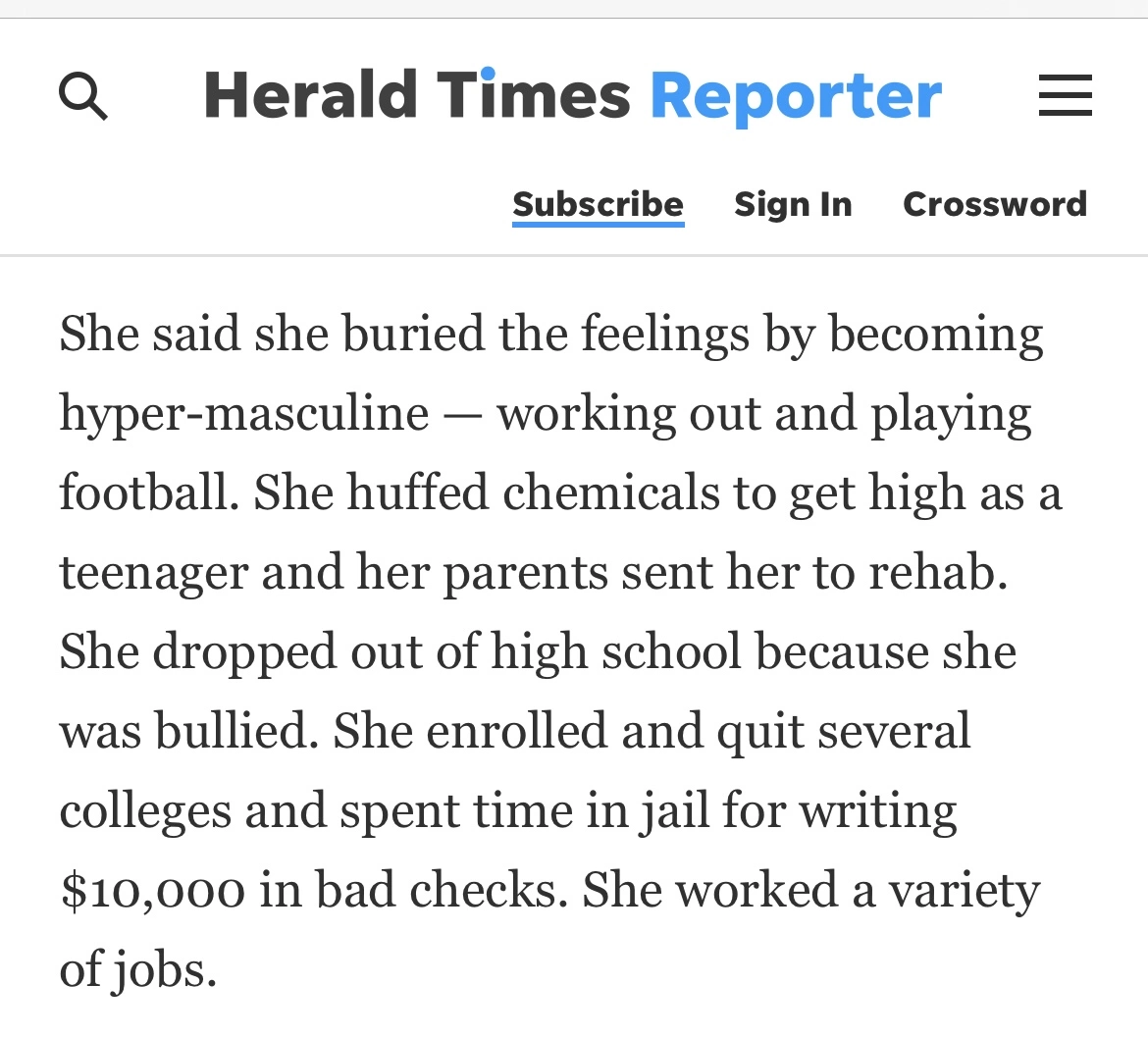Click the word "colleges" in the article
This screenshot has width=1148, height=1037.
pyautogui.click(x=145, y=811)
